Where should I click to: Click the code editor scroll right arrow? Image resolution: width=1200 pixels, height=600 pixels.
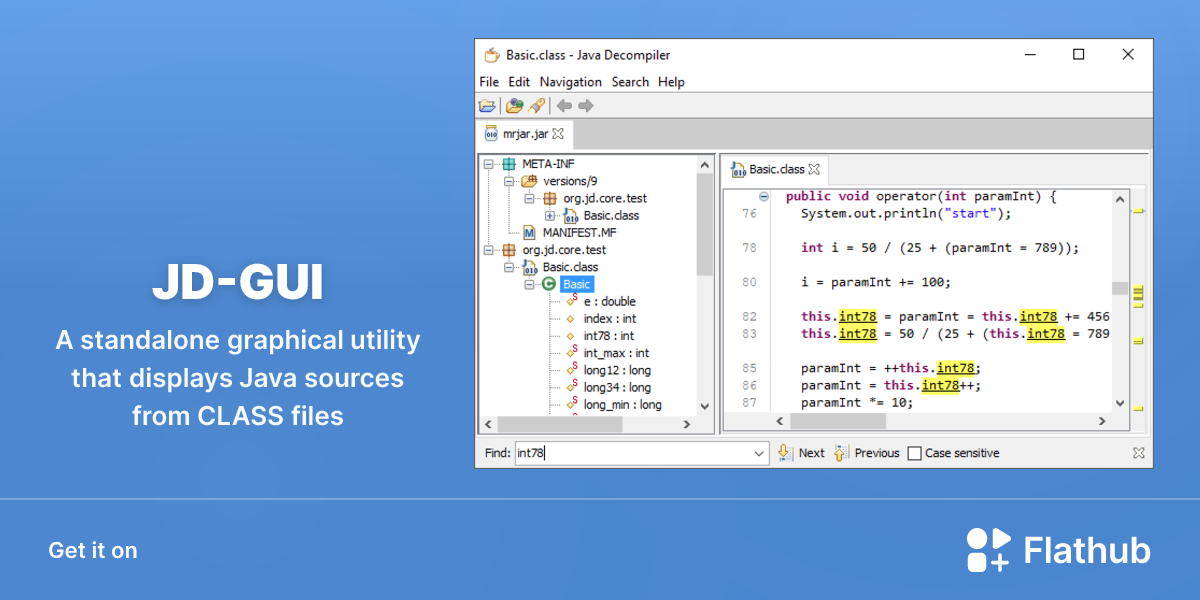point(1102,422)
